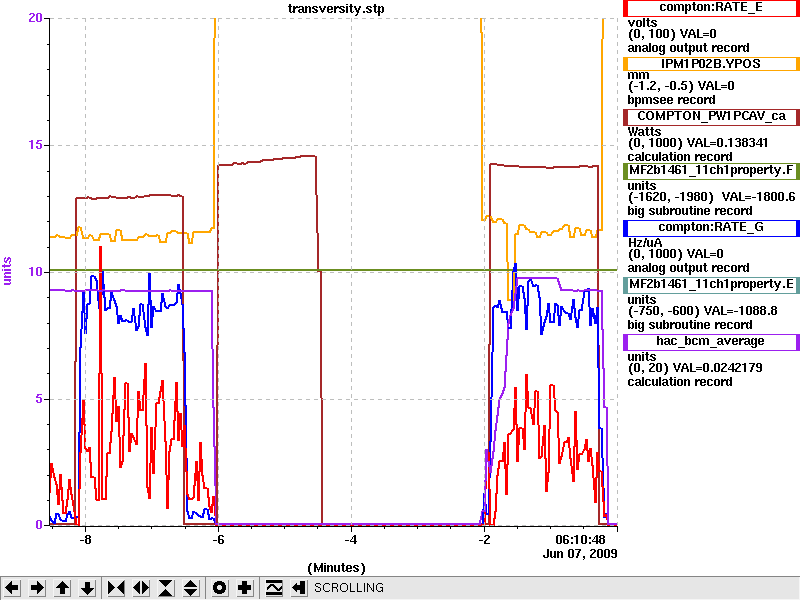
Task: Select the MF2b1461_11ch1property.F legend entry
Action: coord(711,170)
